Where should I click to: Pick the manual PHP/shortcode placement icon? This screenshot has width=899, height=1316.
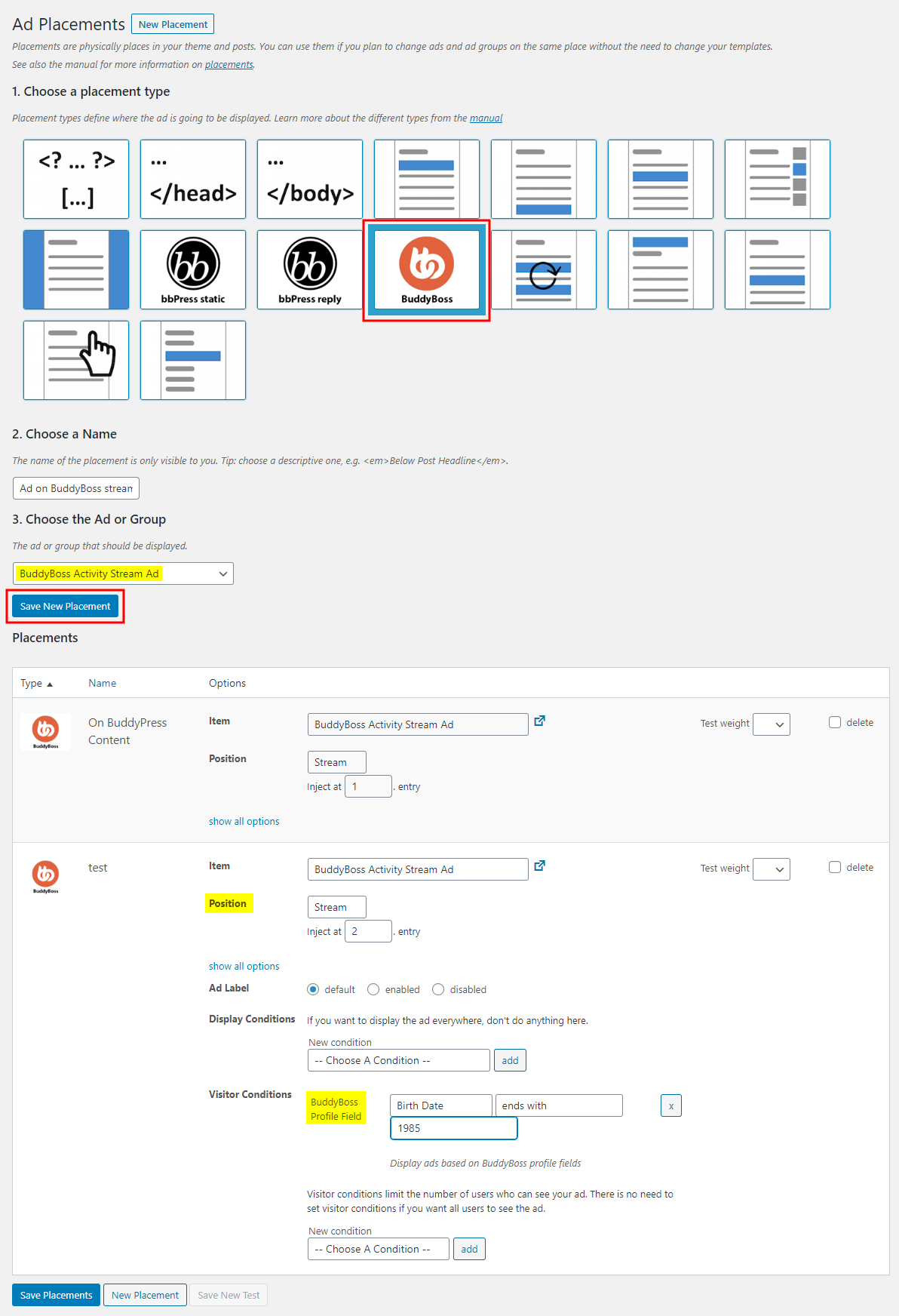pyautogui.click(x=76, y=179)
